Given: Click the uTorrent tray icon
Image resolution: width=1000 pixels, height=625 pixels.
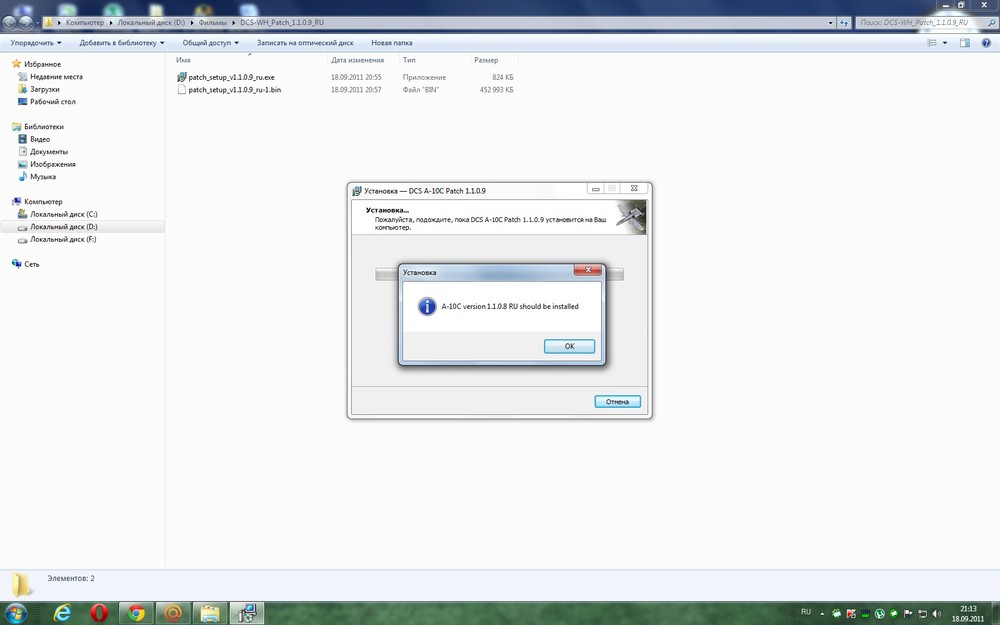Looking at the screenshot, I should [x=879, y=614].
